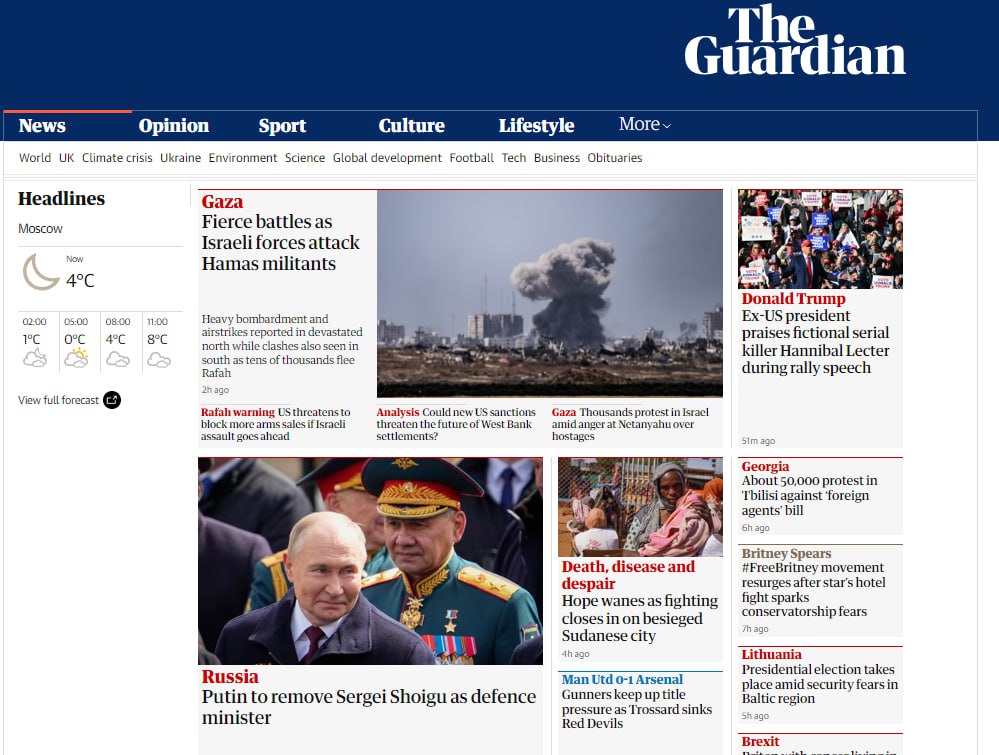Open the Opinion section tab

(x=174, y=126)
